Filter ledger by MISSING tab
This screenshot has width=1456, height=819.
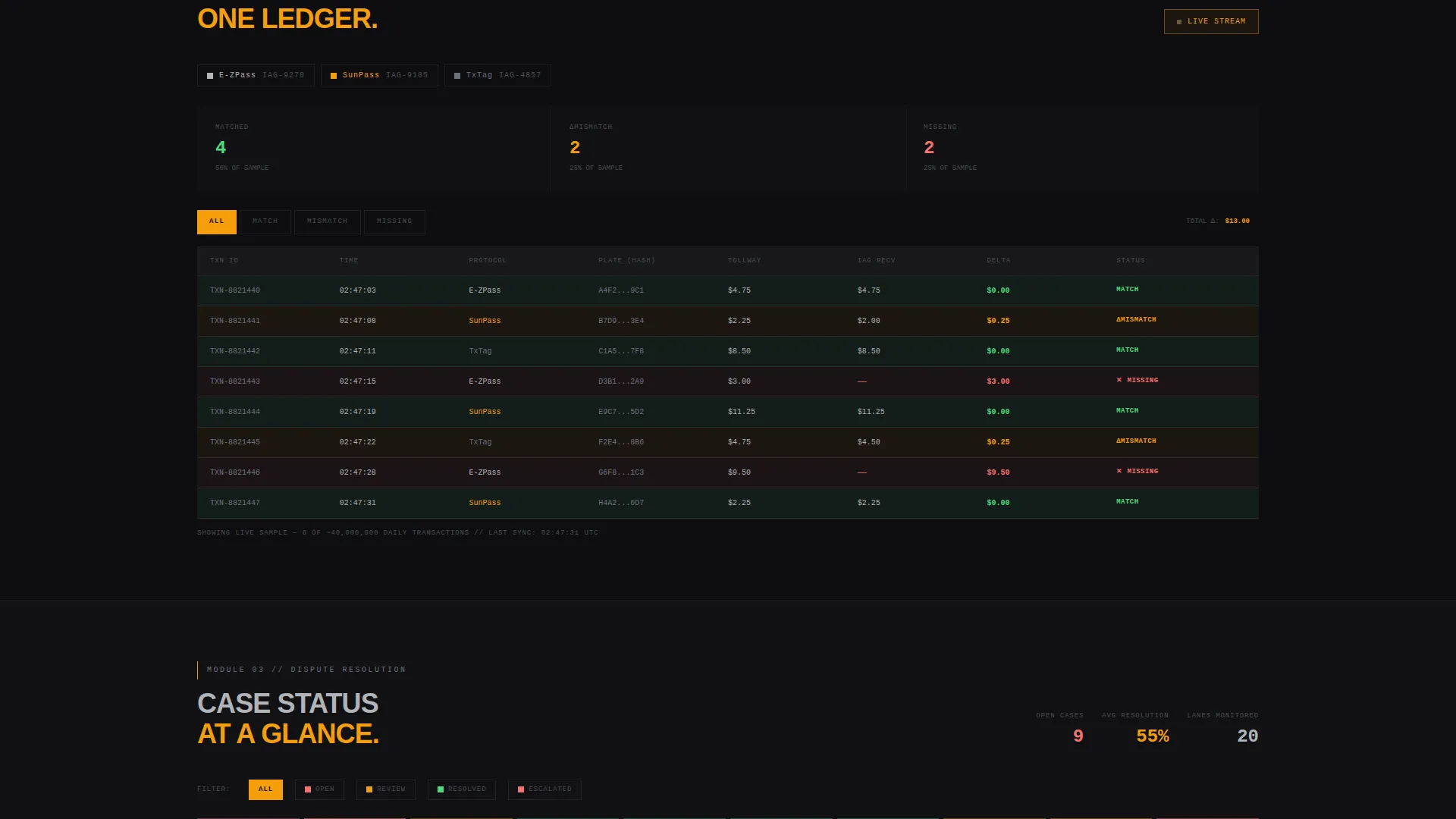click(394, 221)
